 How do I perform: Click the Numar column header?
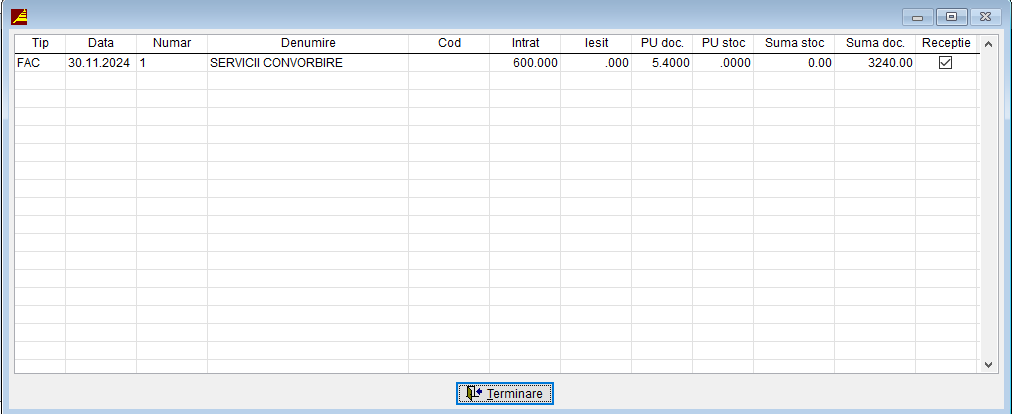click(171, 43)
